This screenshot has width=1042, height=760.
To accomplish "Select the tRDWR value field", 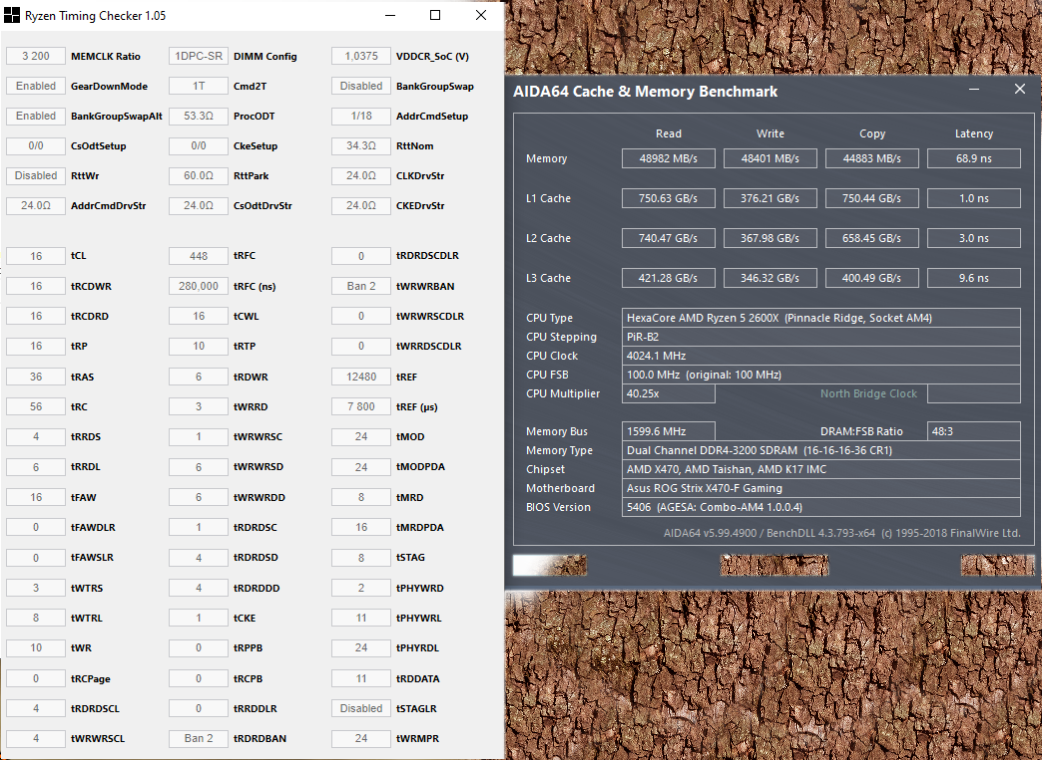I will pos(199,377).
